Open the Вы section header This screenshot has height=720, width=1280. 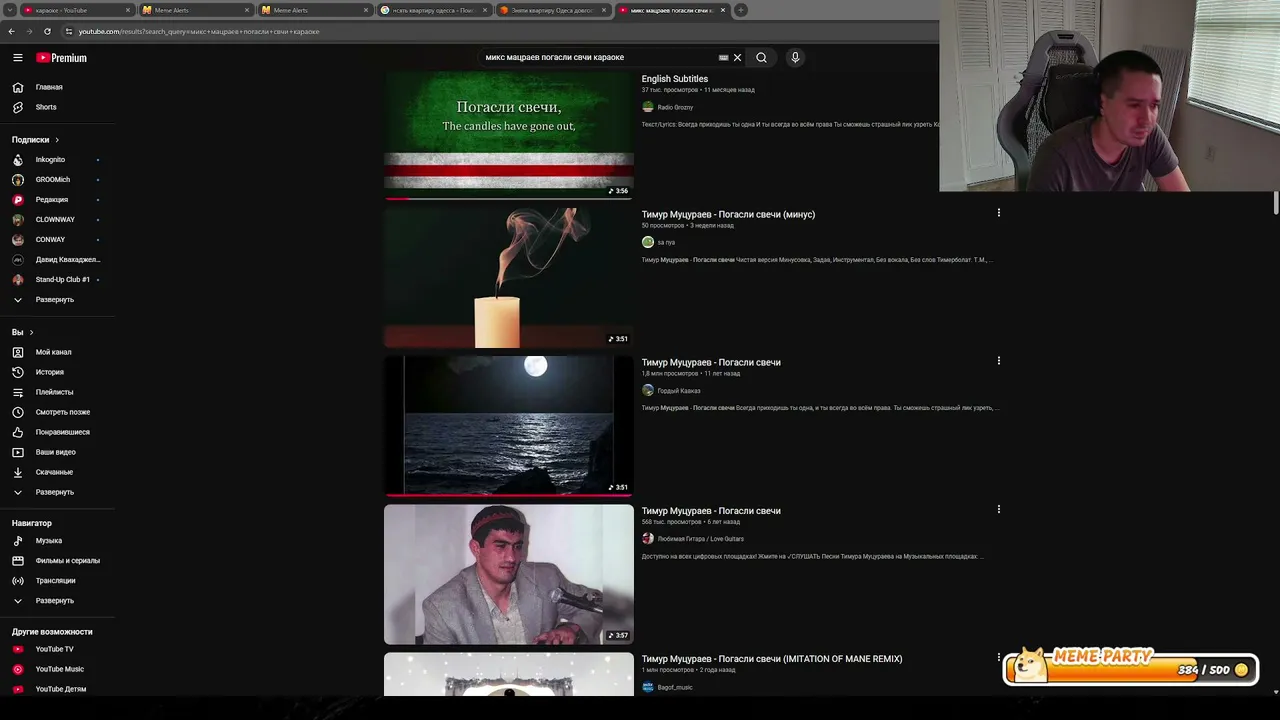point(23,332)
